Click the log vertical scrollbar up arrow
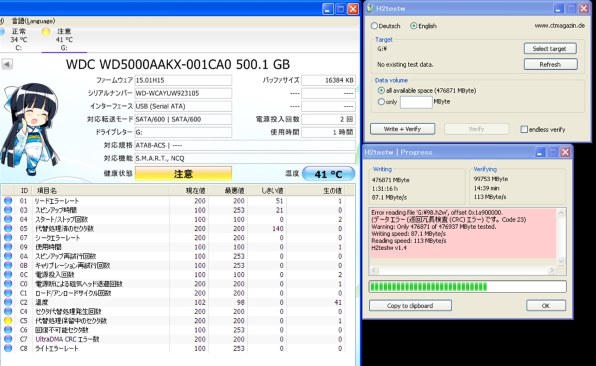 click(561, 212)
